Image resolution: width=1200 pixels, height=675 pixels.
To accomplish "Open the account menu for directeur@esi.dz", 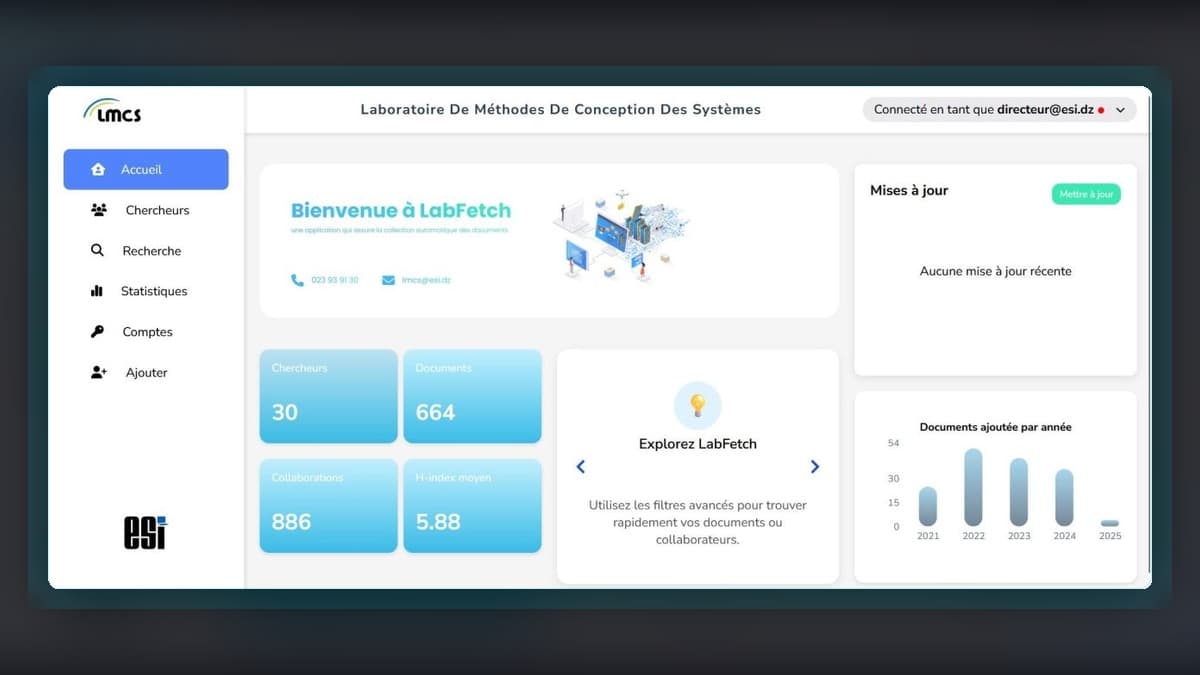I will point(1000,110).
